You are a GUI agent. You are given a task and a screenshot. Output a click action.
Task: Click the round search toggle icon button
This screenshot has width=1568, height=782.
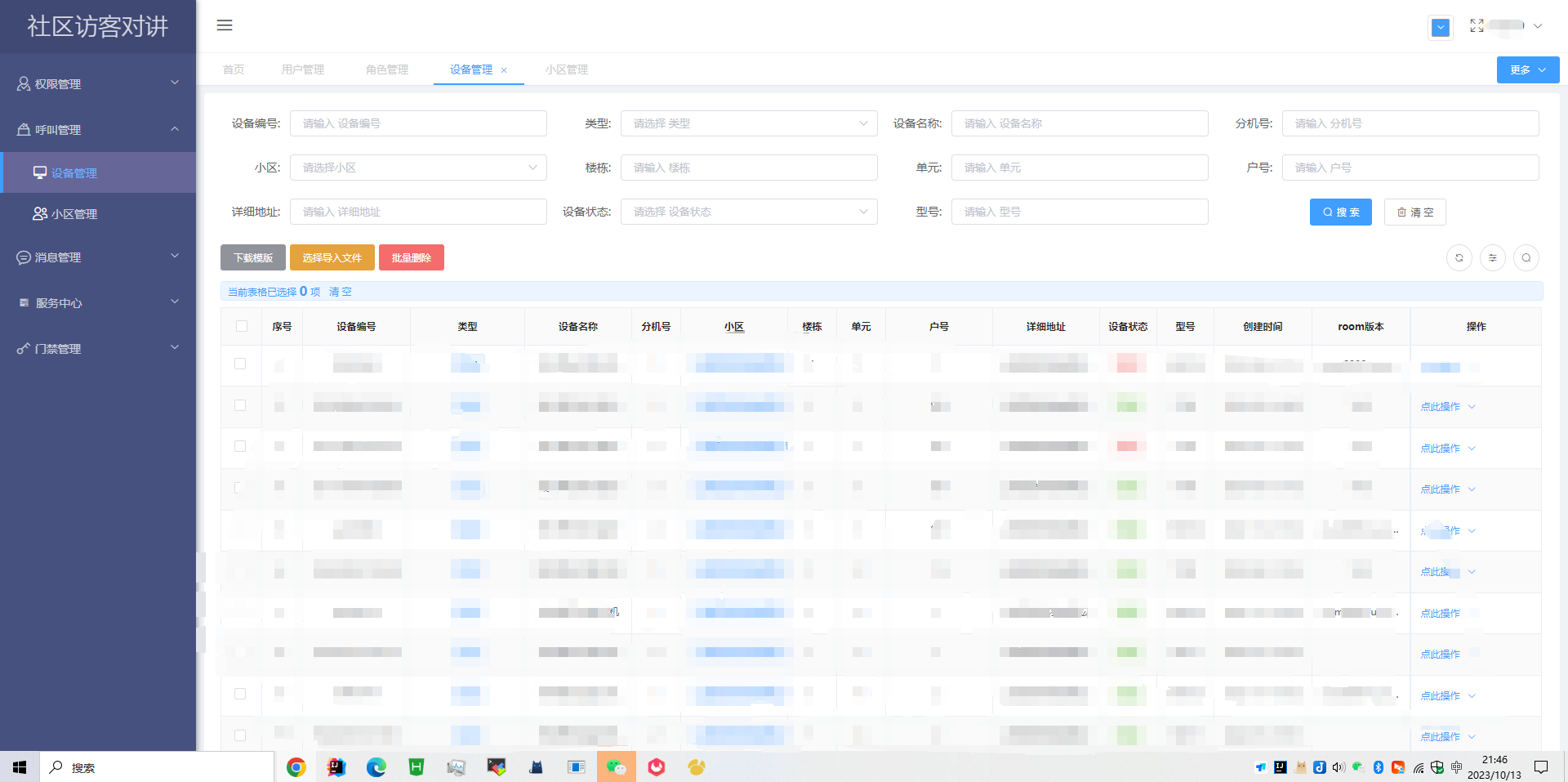[x=1526, y=257]
